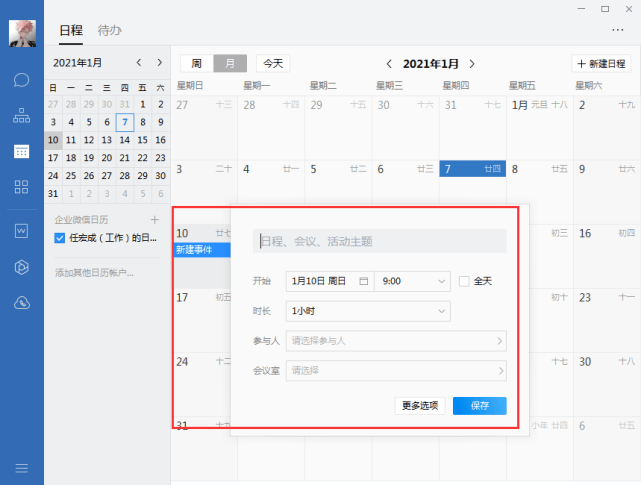
Task: Select day 16 cell in main calendar
Action: pos(607,256)
